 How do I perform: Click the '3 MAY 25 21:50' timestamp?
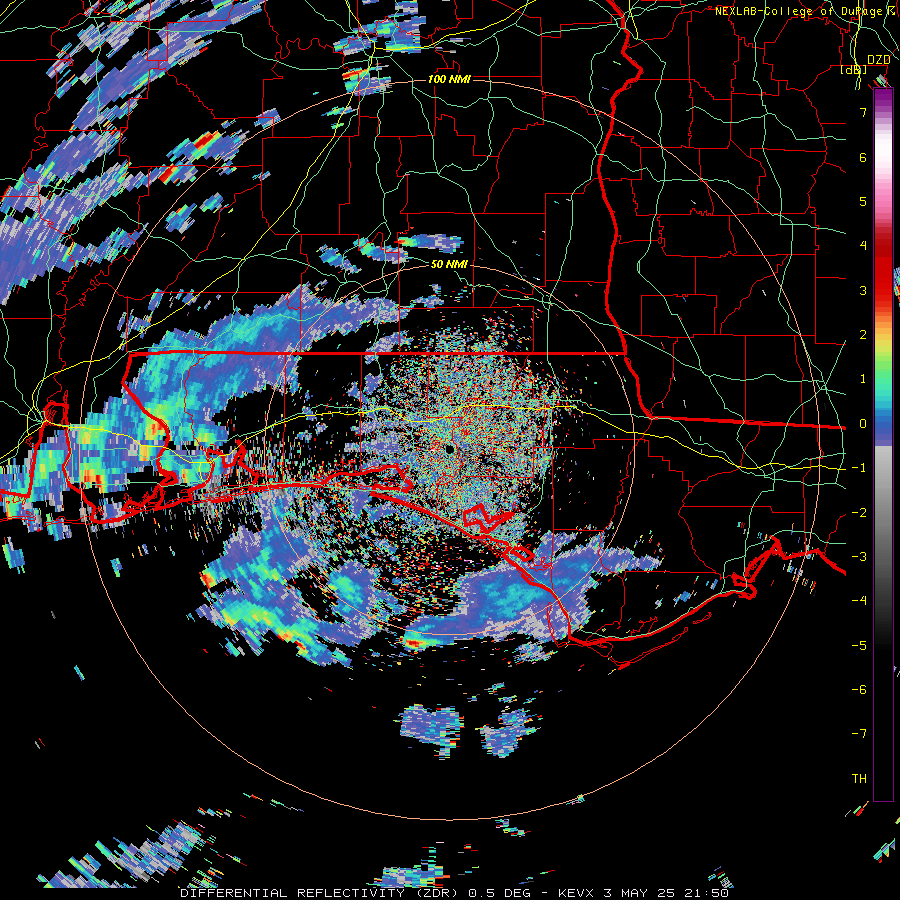[666, 893]
